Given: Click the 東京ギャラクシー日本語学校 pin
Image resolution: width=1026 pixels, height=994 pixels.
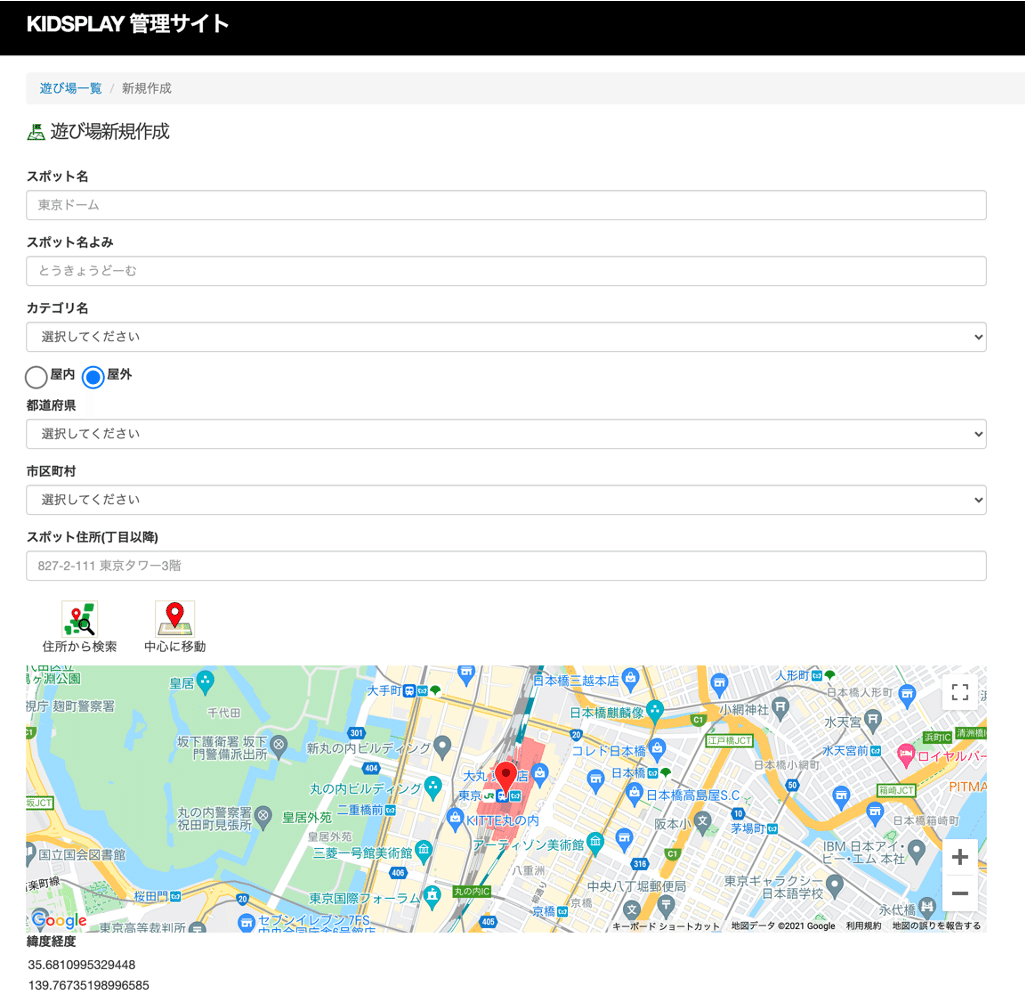Looking at the screenshot, I should pos(834,886).
